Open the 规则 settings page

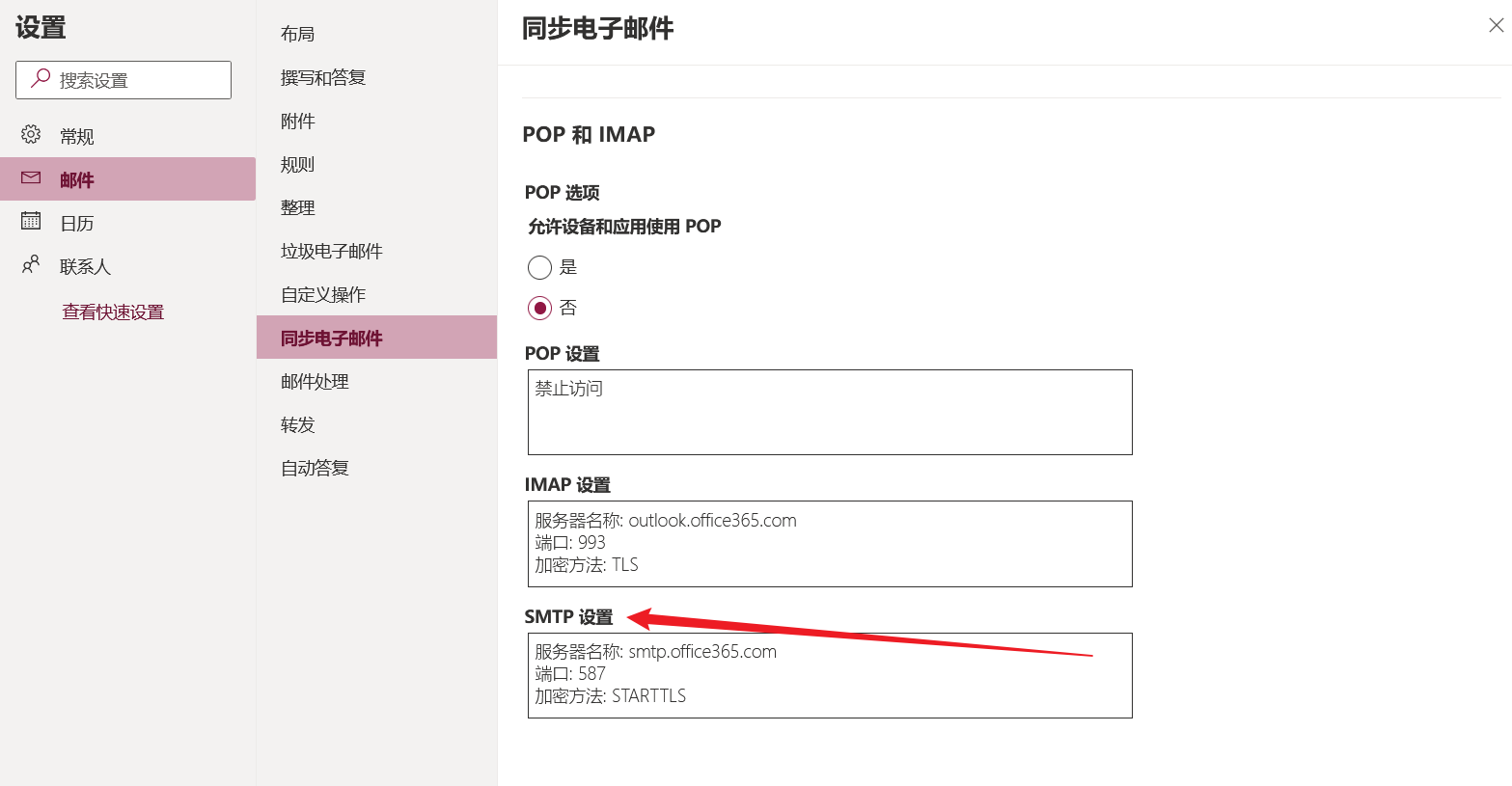(297, 164)
